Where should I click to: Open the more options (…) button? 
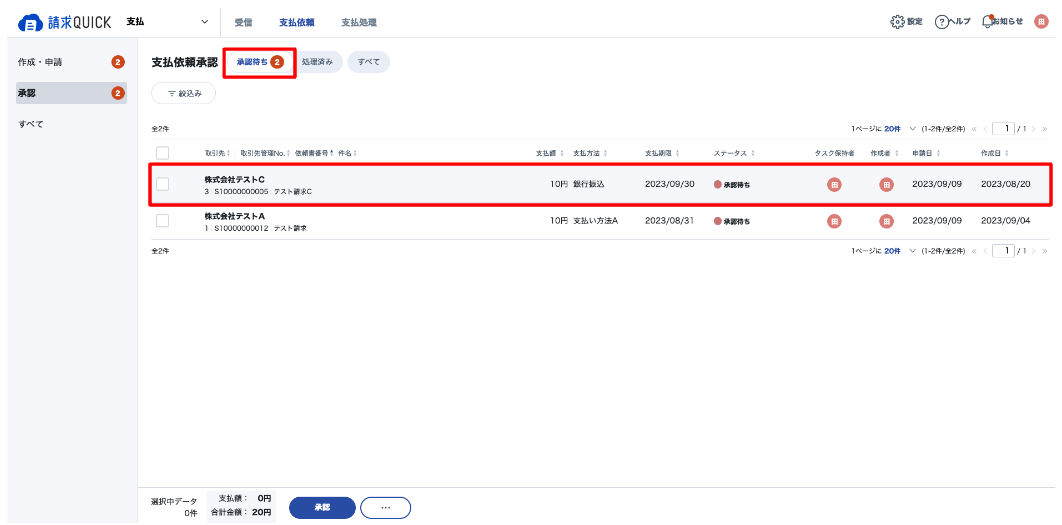tap(385, 507)
